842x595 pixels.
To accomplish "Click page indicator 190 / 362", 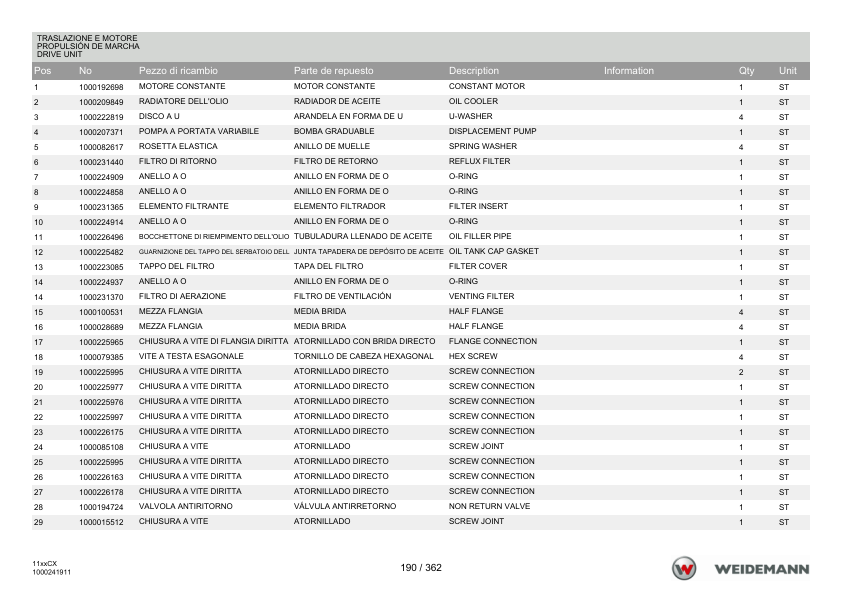I will [421, 568].
